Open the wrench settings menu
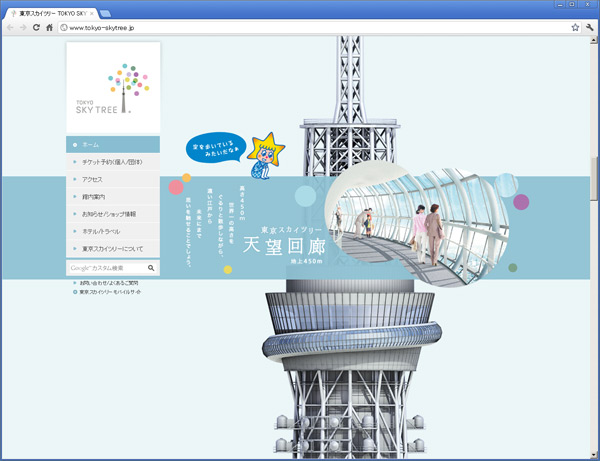This screenshot has width=600, height=461. (589, 28)
